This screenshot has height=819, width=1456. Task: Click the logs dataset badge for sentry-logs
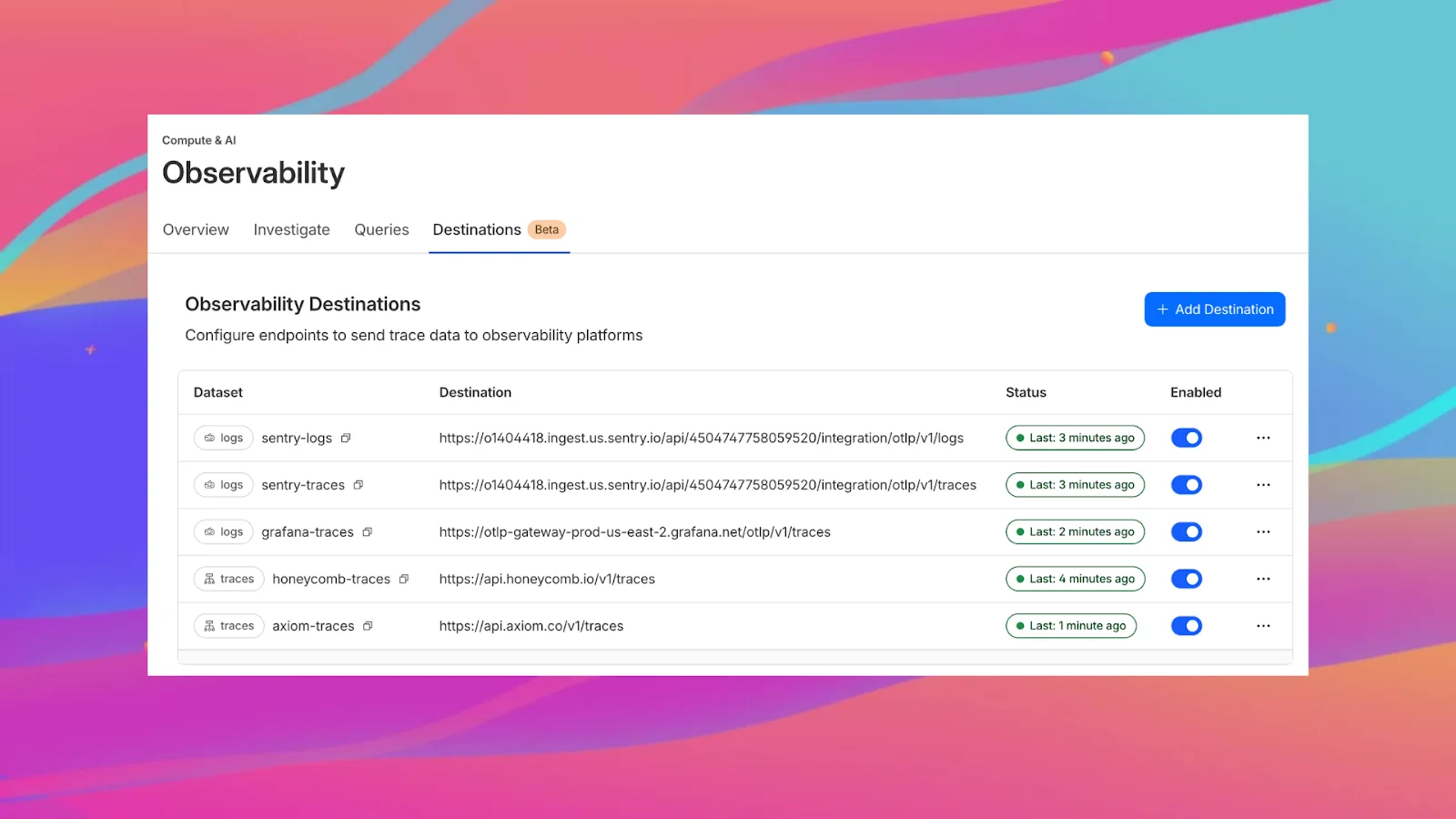click(223, 438)
